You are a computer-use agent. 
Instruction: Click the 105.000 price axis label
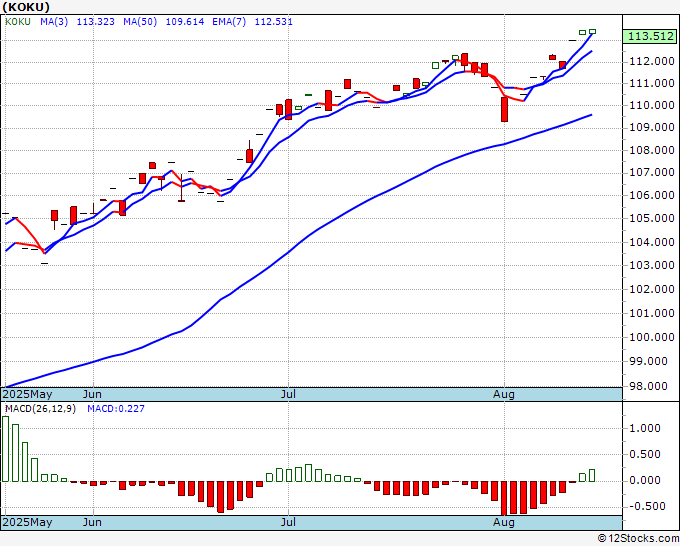click(x=652, y=219)
